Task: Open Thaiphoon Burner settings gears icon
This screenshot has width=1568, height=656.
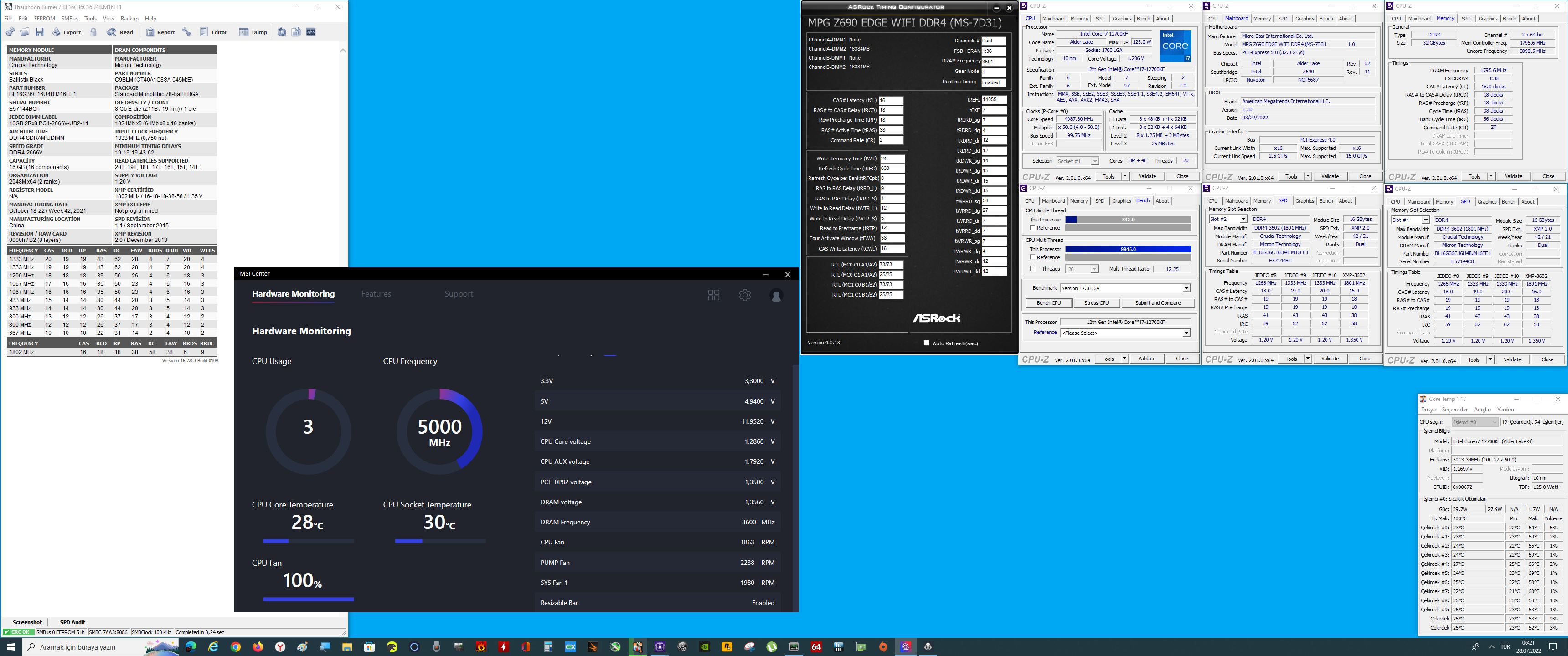Action: point(10,32)
